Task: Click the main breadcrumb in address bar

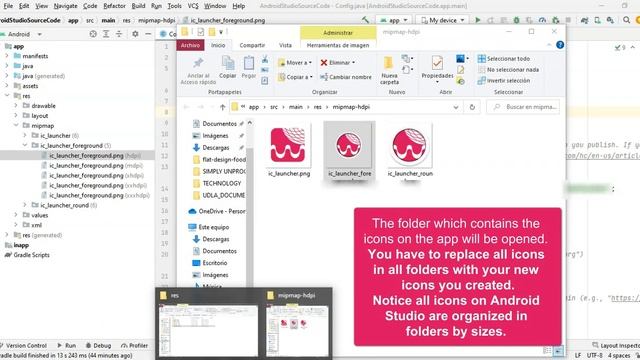Action: tap(296, 107)
